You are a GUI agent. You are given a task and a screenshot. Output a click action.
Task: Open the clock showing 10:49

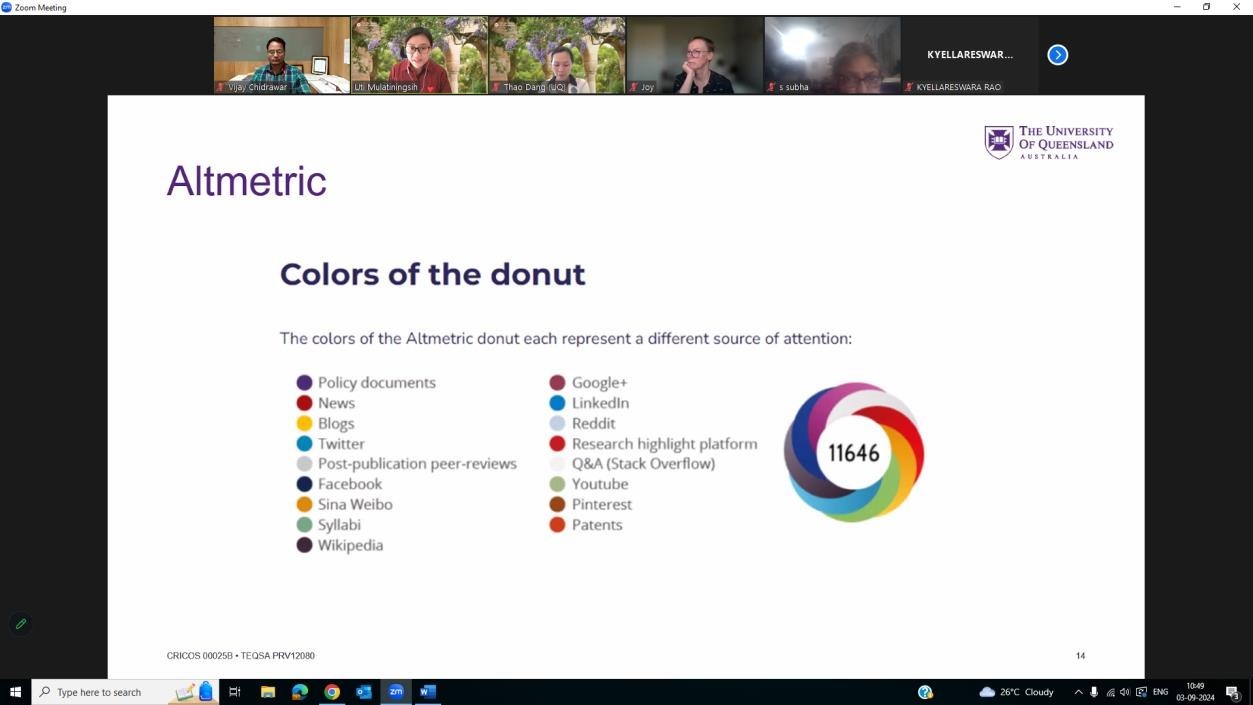point(1194,692)
